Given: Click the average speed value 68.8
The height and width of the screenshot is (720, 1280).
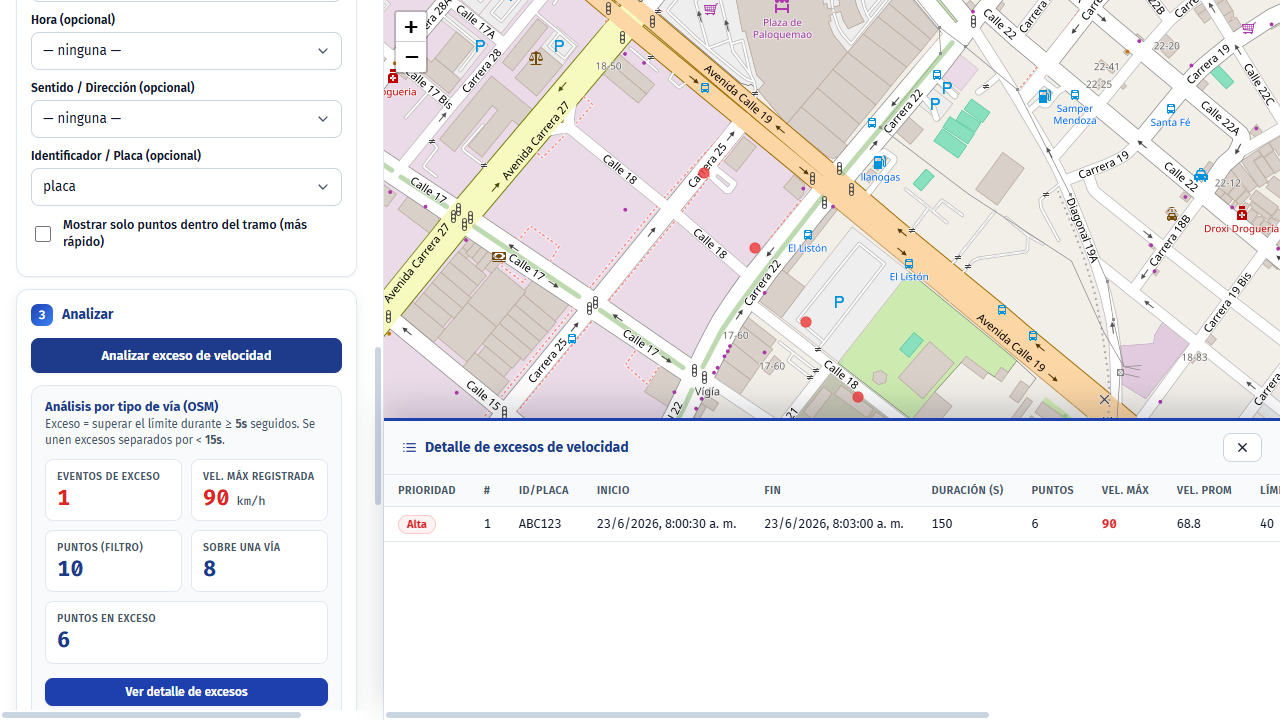Looking at the screenshot, I should (1189, 524).
